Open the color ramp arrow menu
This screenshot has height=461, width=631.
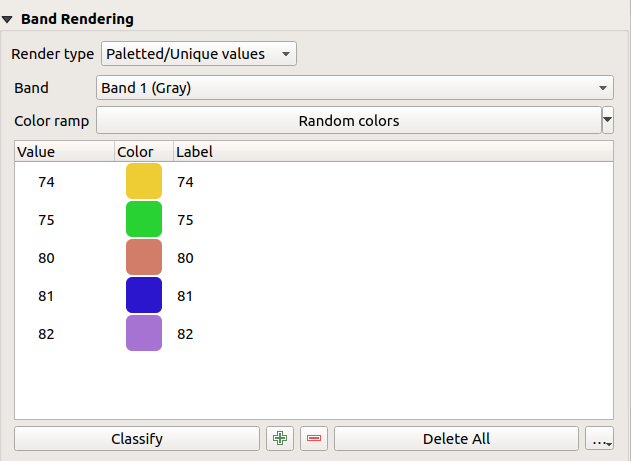[x=607, y=121]
